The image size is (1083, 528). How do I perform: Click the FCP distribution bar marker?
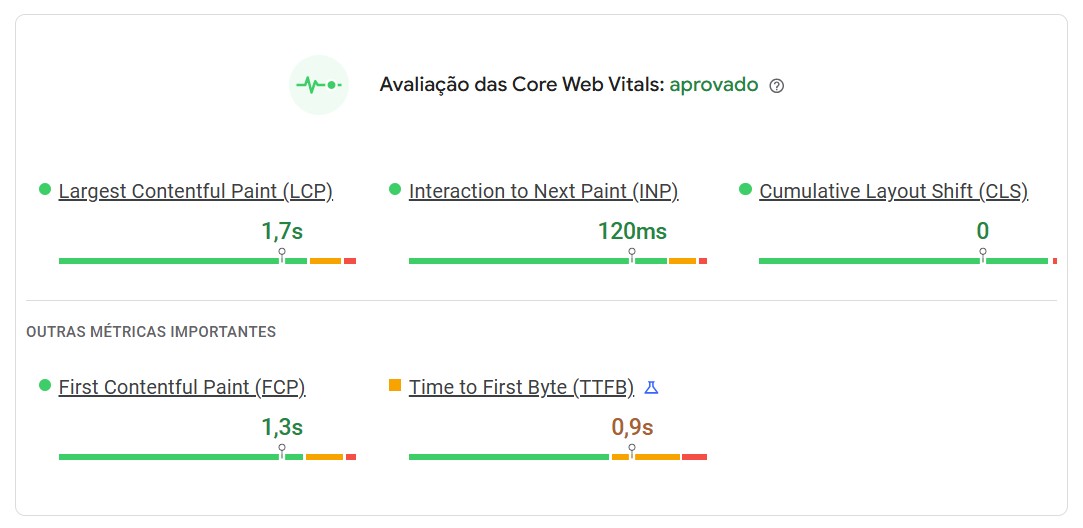pyautogui.click(x=282, y=452)
